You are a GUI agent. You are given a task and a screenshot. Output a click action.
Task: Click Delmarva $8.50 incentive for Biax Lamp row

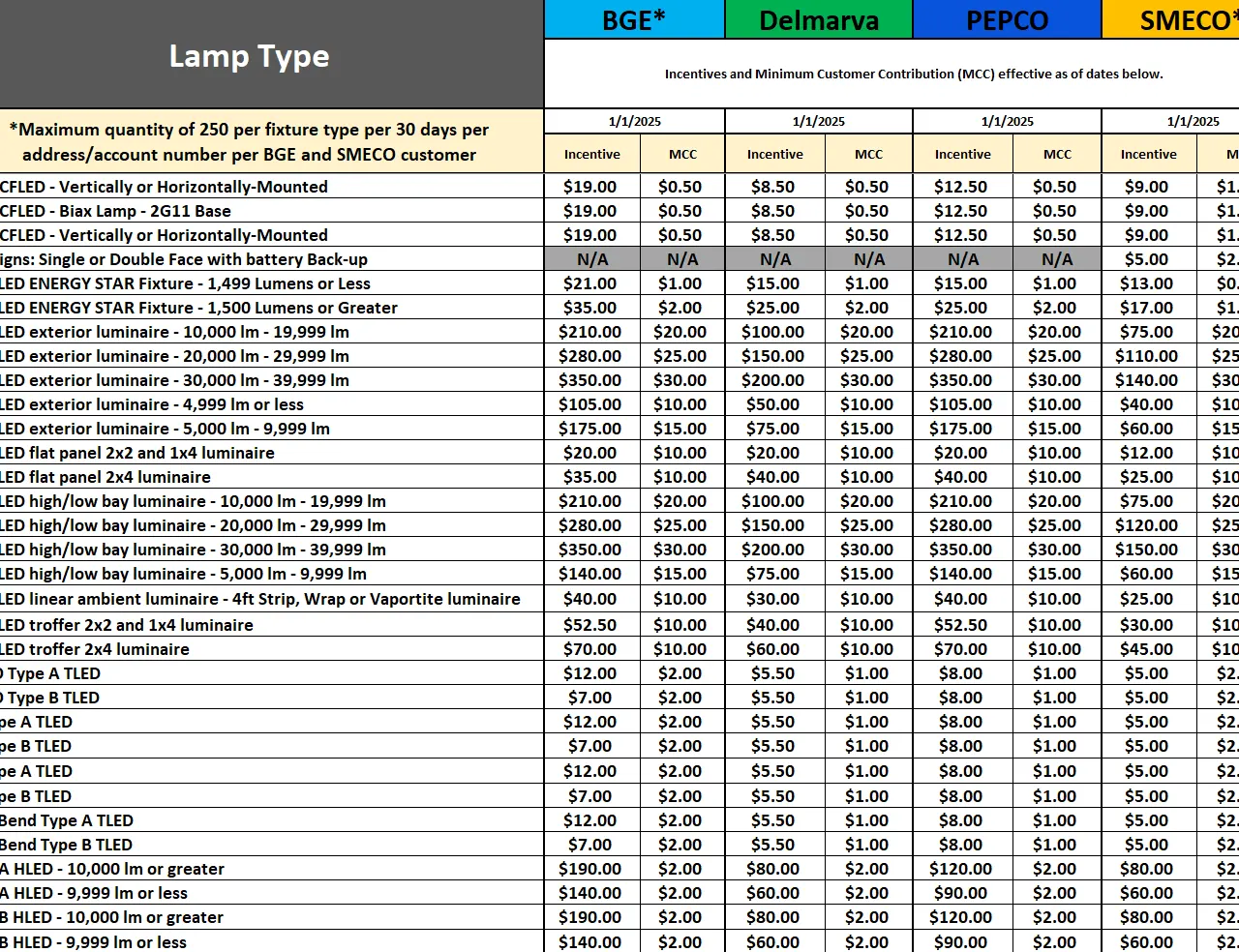[x=773, y=211]
